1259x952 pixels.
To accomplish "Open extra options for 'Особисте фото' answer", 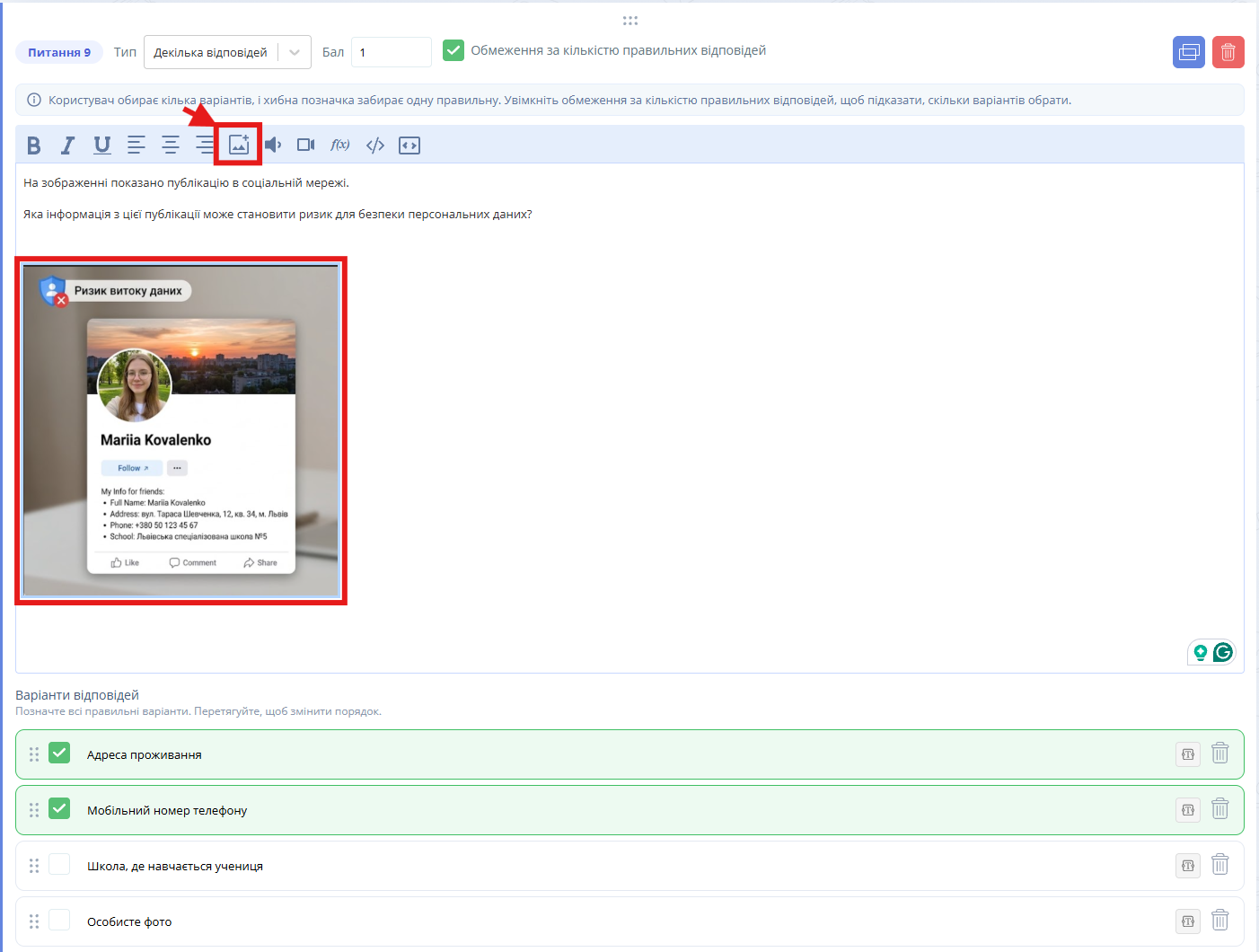I will [x=1188, y=921].
